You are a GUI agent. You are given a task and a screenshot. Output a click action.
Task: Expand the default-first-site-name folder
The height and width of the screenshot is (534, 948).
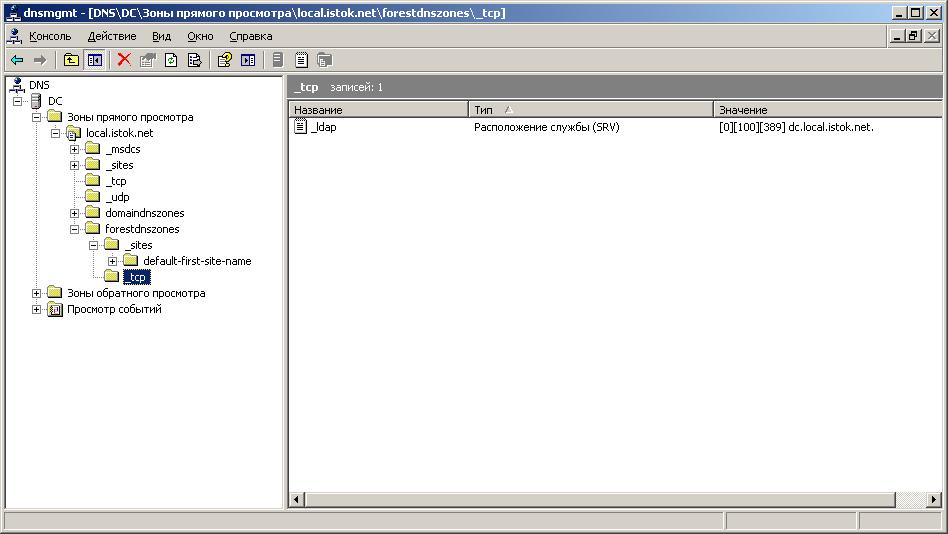point(112,261)
